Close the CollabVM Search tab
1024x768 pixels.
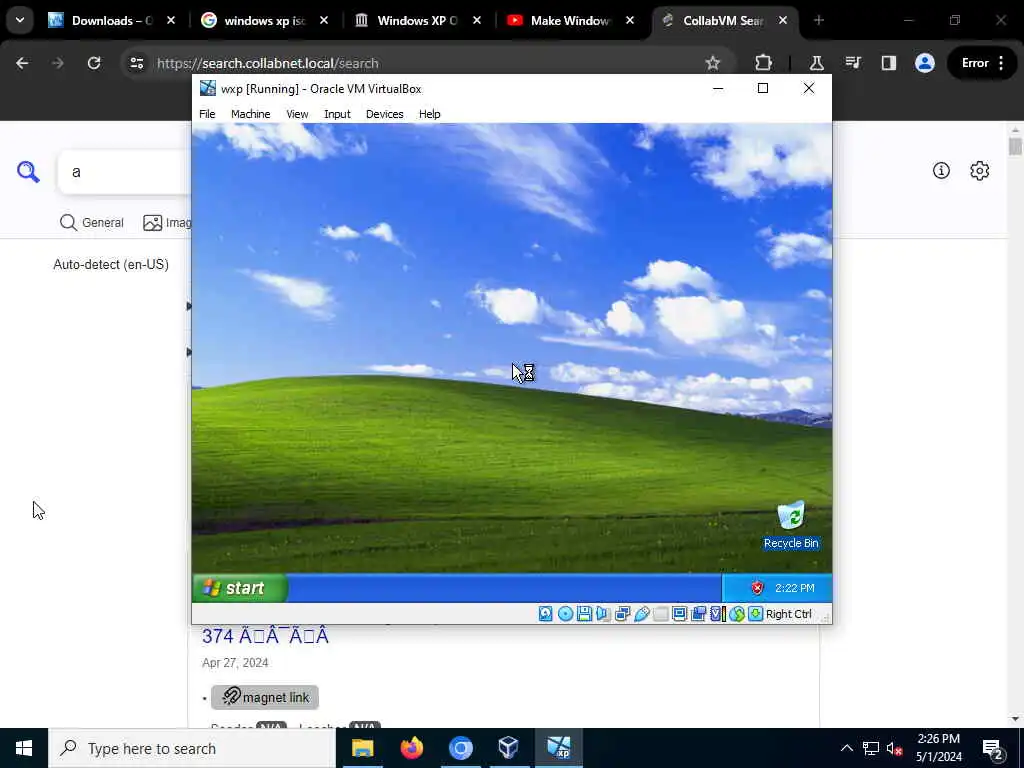point(782,21)
